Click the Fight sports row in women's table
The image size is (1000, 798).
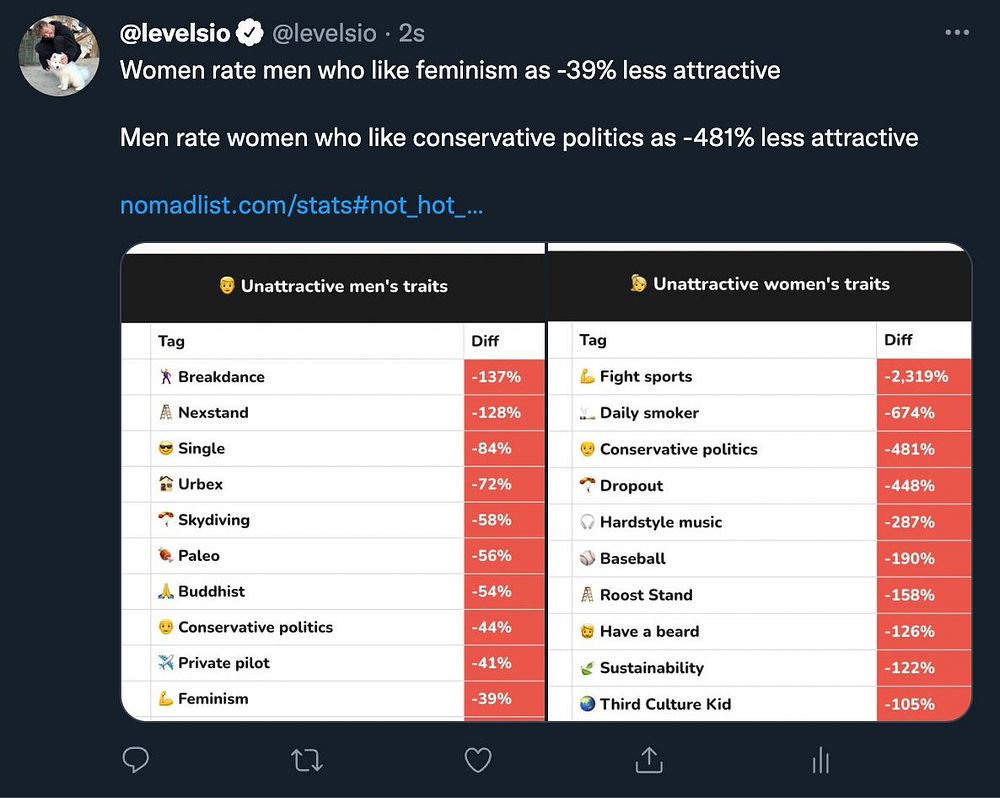[x=646, y=377]
